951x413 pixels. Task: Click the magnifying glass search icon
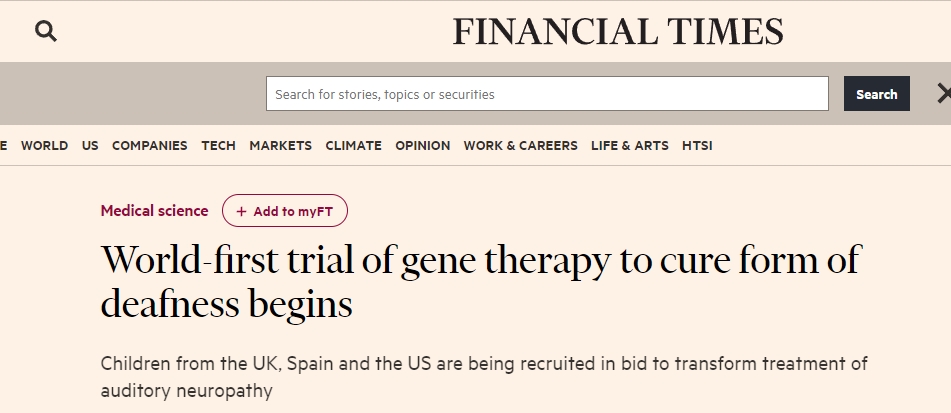click(x=46, y=32)
